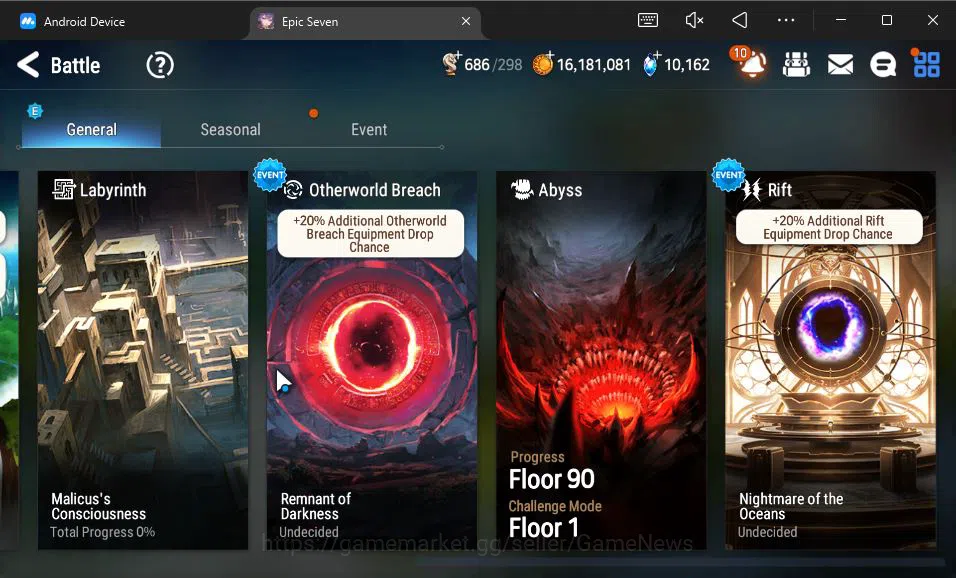Open the notifications bell with badge 10

(750, 63)
